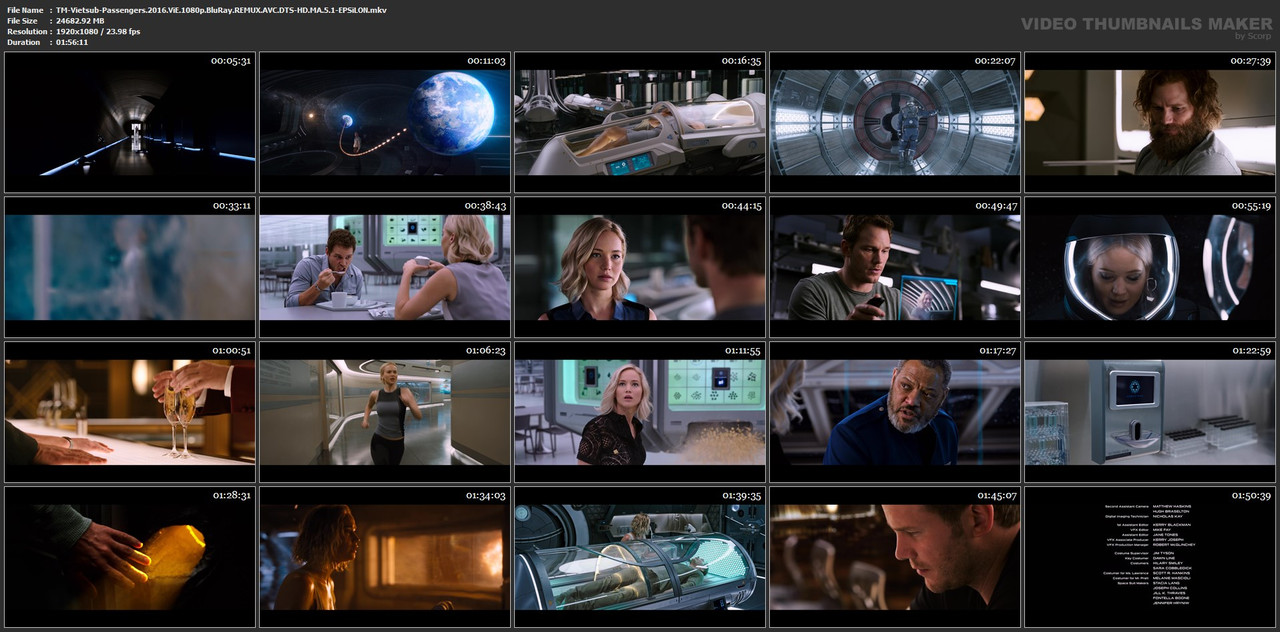This screenshot has height=632, width=1280.
Task: Open the cafeteria breakfast thumbnail 00:38:43
Action: point(385,267)
